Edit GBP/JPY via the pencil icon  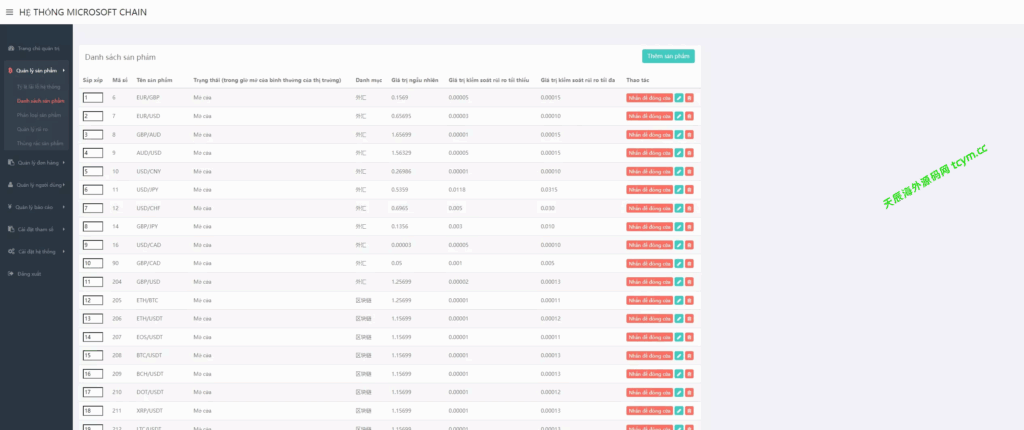[x=679, y=227]
